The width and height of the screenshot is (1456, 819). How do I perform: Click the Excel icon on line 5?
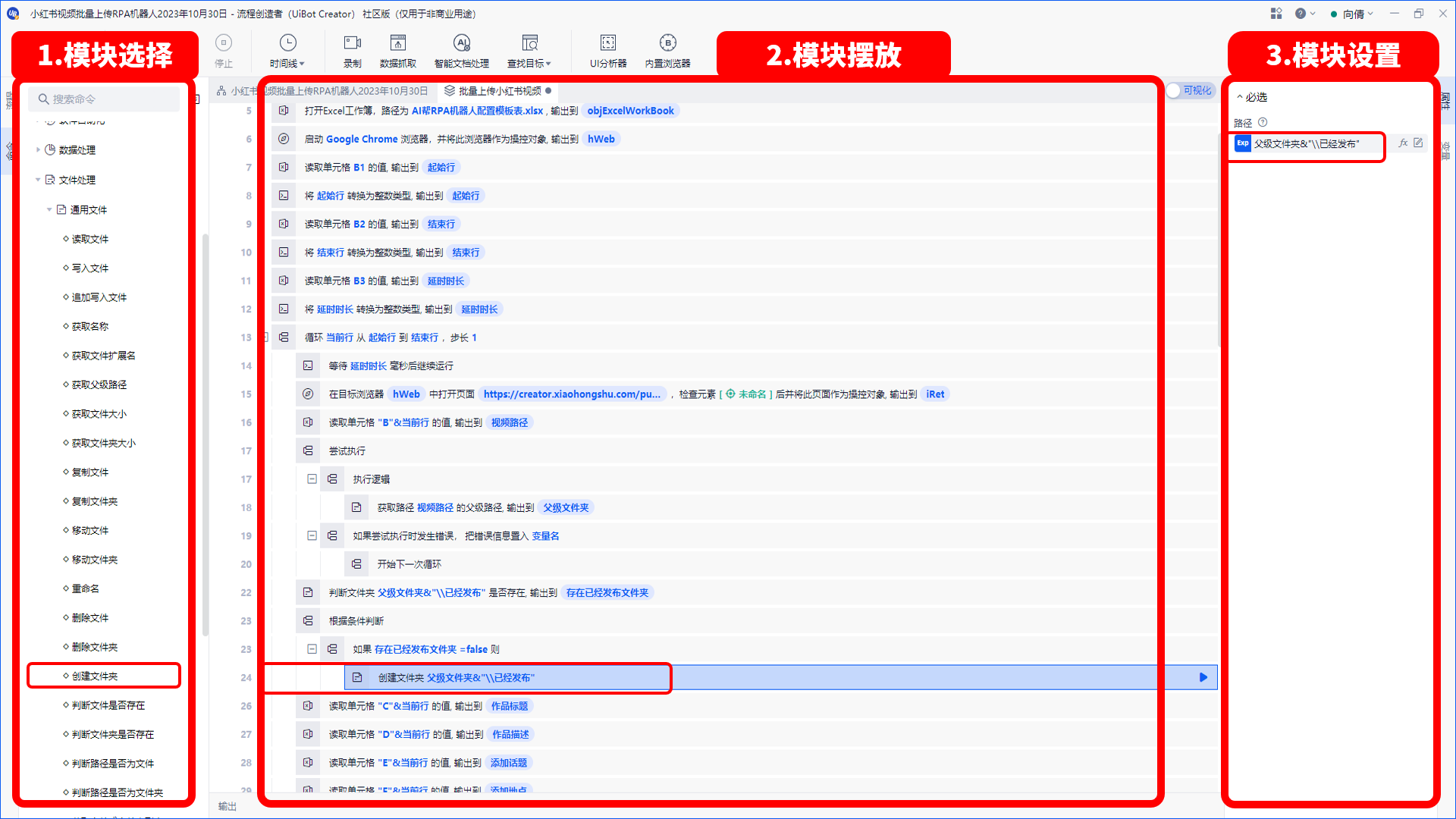click(x=284, y=111)
